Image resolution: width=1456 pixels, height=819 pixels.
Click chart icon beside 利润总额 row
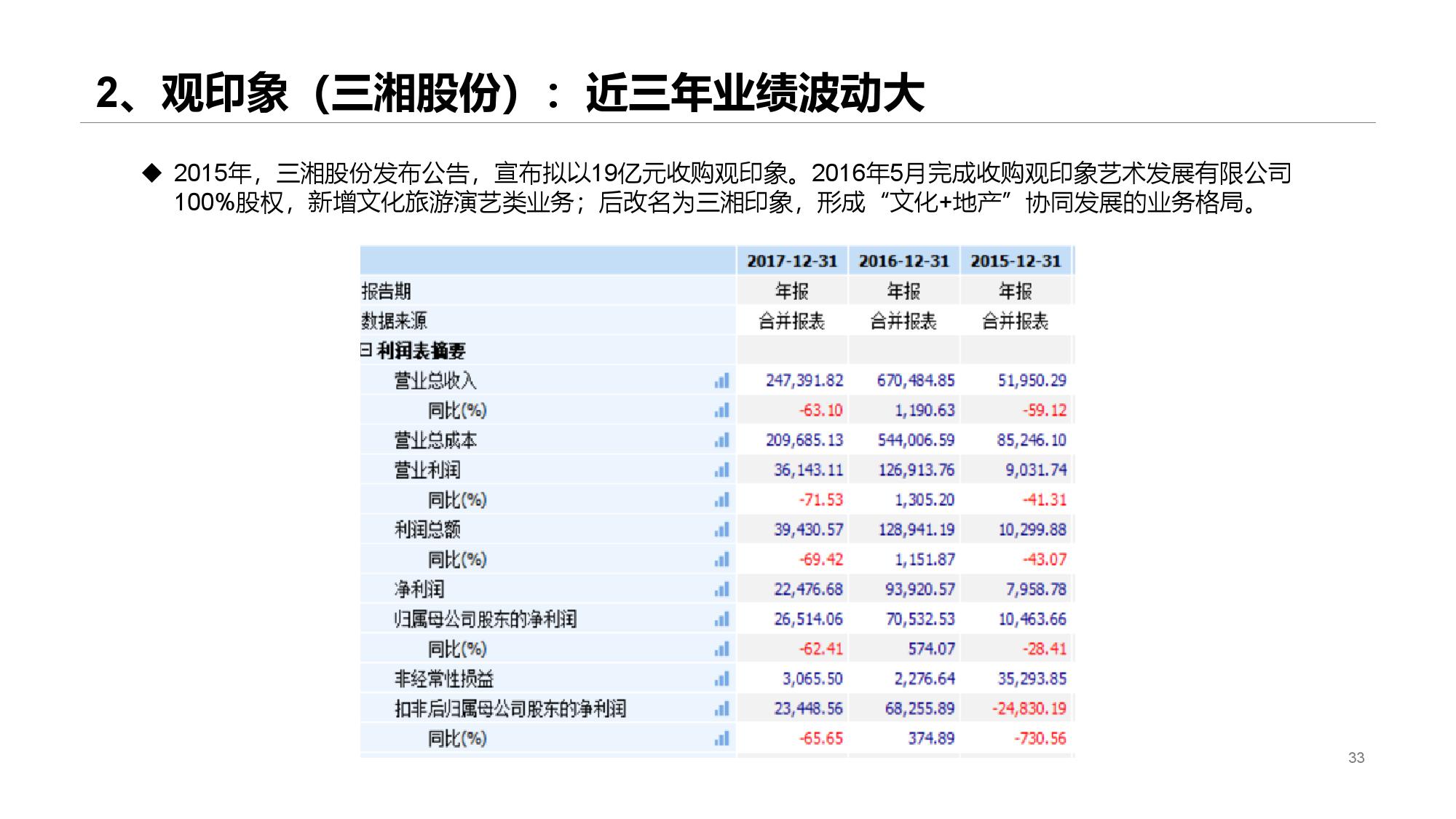721,530
